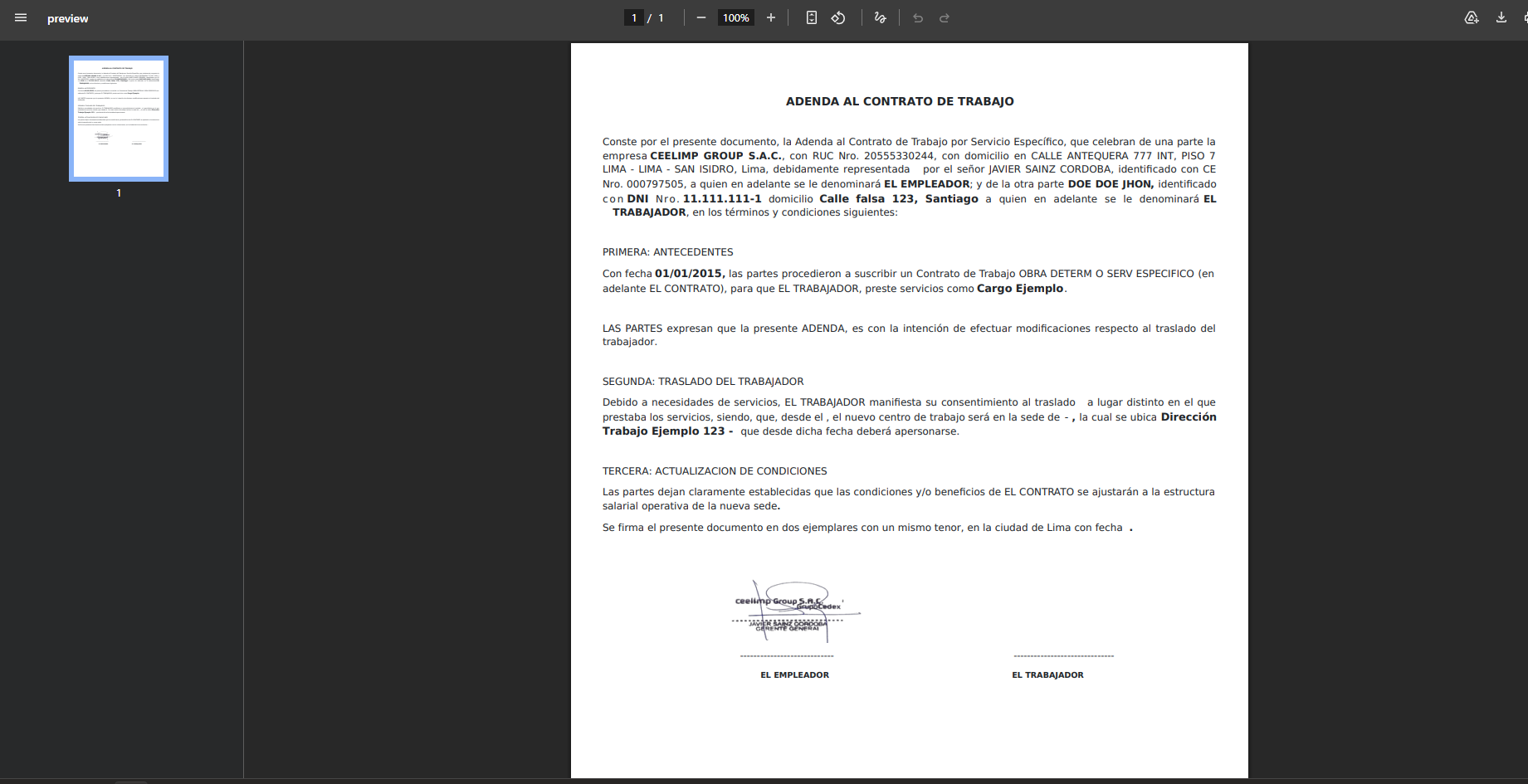Click the thumbnail page label '1'
This screenshot has width=1528, height=784.
click(119, 193)
